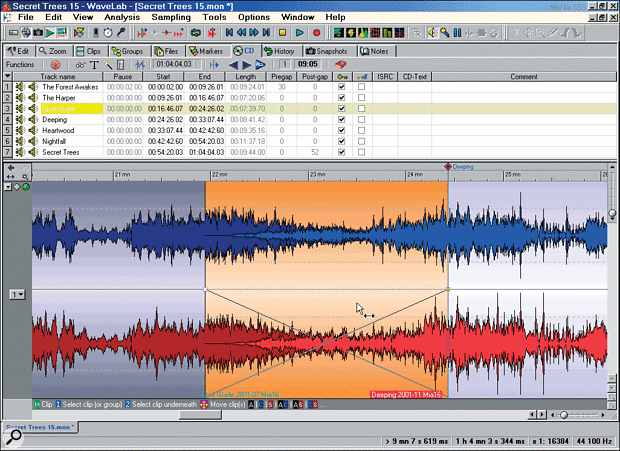Switch to the Markers tab
The height and width of the screenshot is (451, 620).
(206, 51)
